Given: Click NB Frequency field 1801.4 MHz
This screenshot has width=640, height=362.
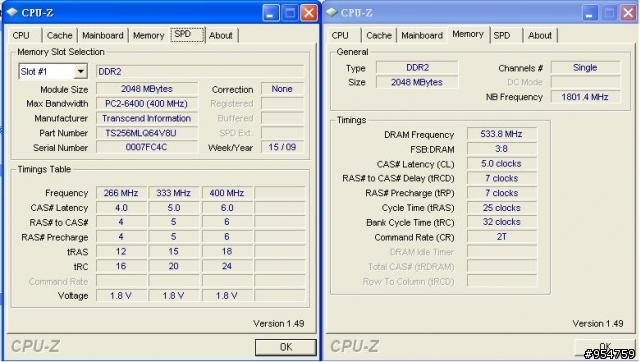Looking at the screenshot, I should pos(585,97).
